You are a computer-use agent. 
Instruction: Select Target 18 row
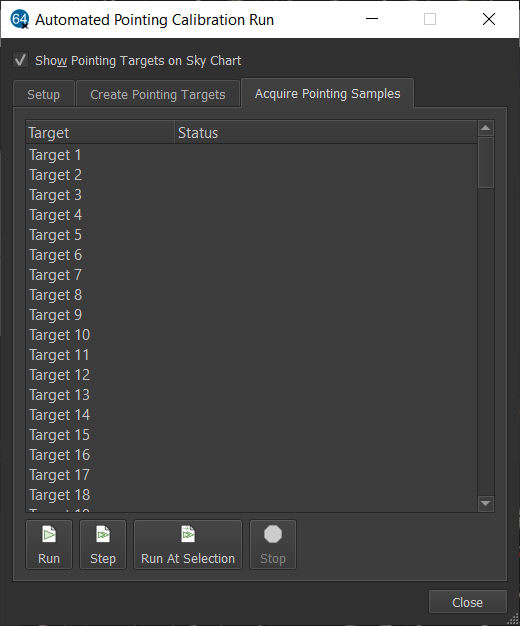coord(252,495)
